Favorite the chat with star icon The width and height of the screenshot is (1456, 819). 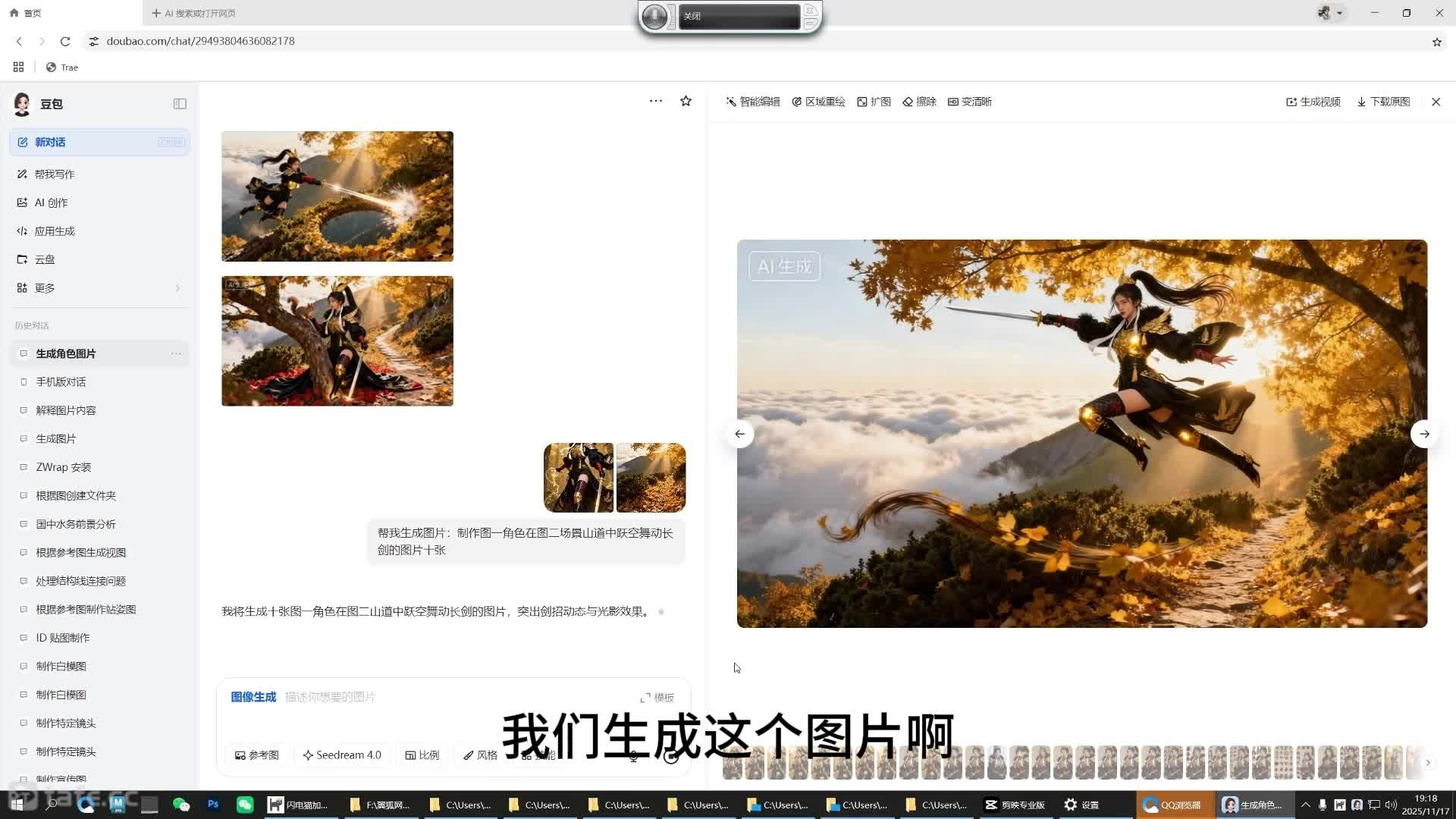(686, 101)
